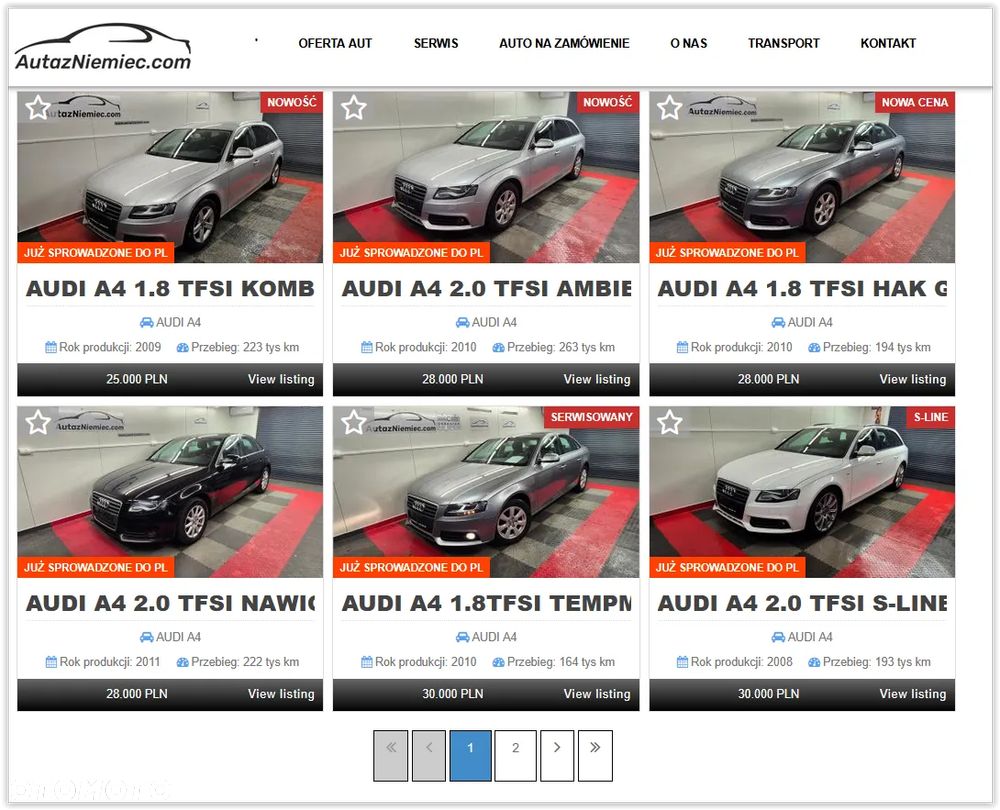Open the O NAS page
1000x810 pixels.
point(689,43)
